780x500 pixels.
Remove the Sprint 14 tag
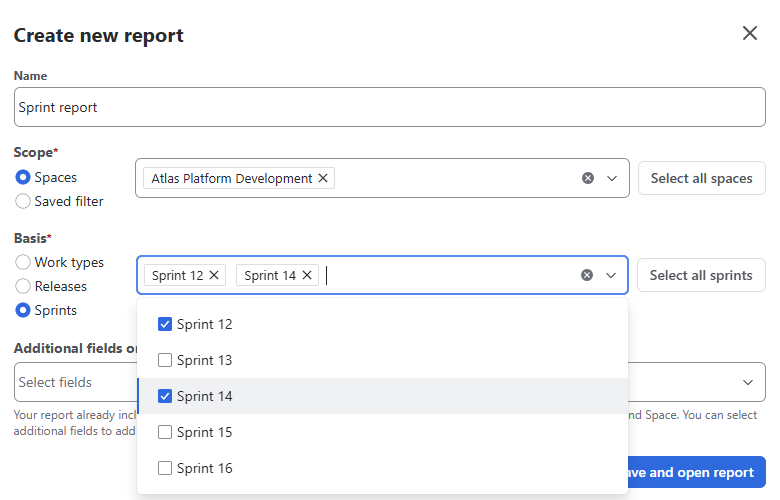307,275
